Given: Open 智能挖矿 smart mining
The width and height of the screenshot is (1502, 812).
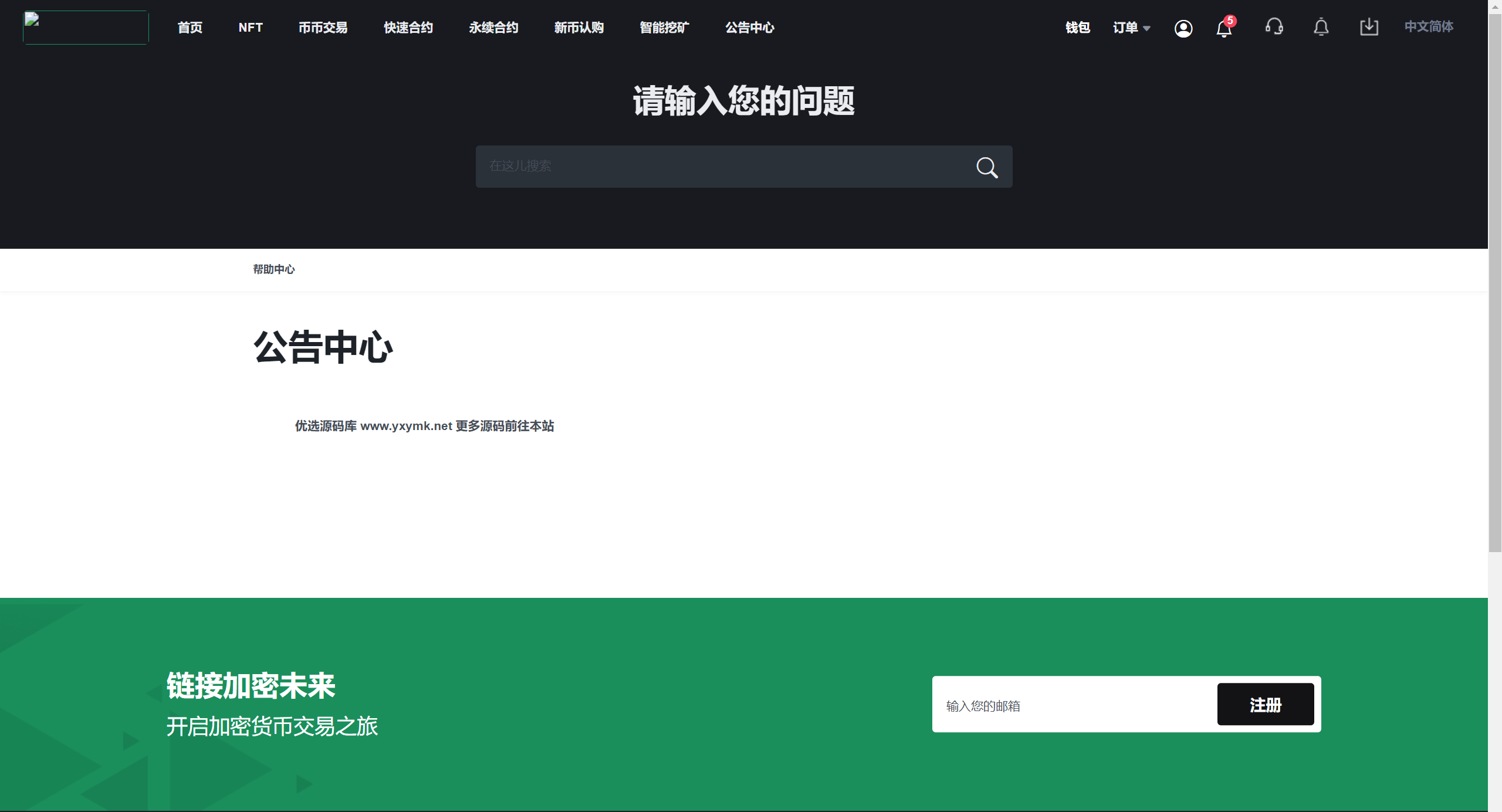Looking at the screenshot, I should click(664, 28).
